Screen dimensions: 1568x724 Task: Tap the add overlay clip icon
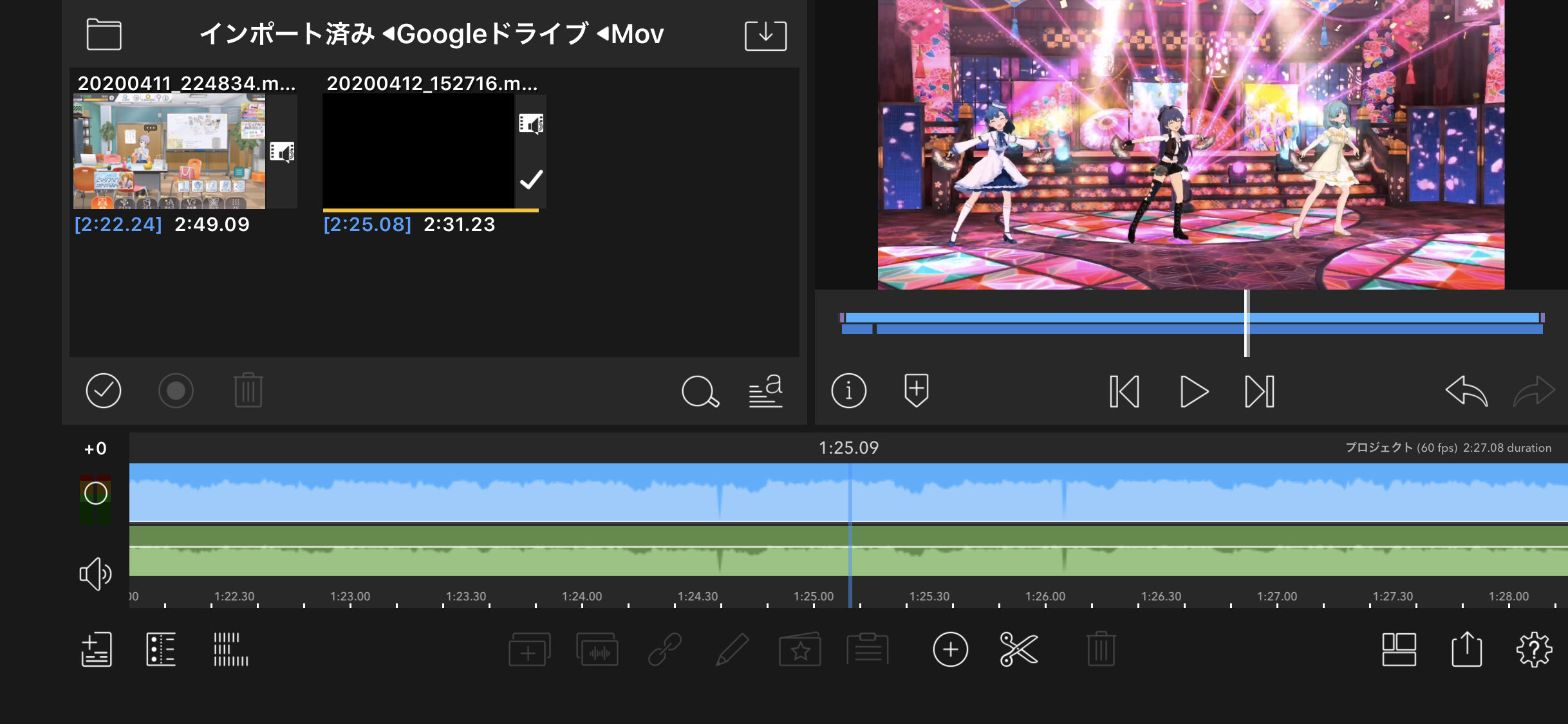(529, 649)
